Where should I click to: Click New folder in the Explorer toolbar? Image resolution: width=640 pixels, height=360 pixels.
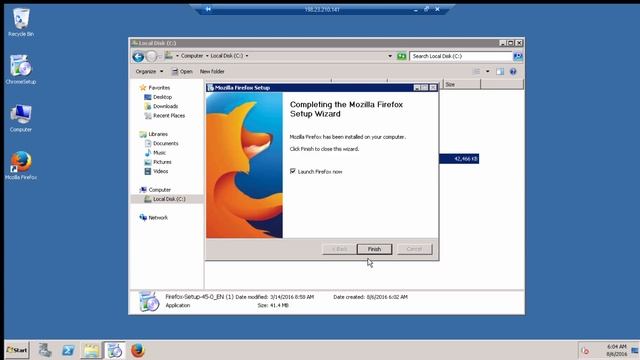(212, 71)
